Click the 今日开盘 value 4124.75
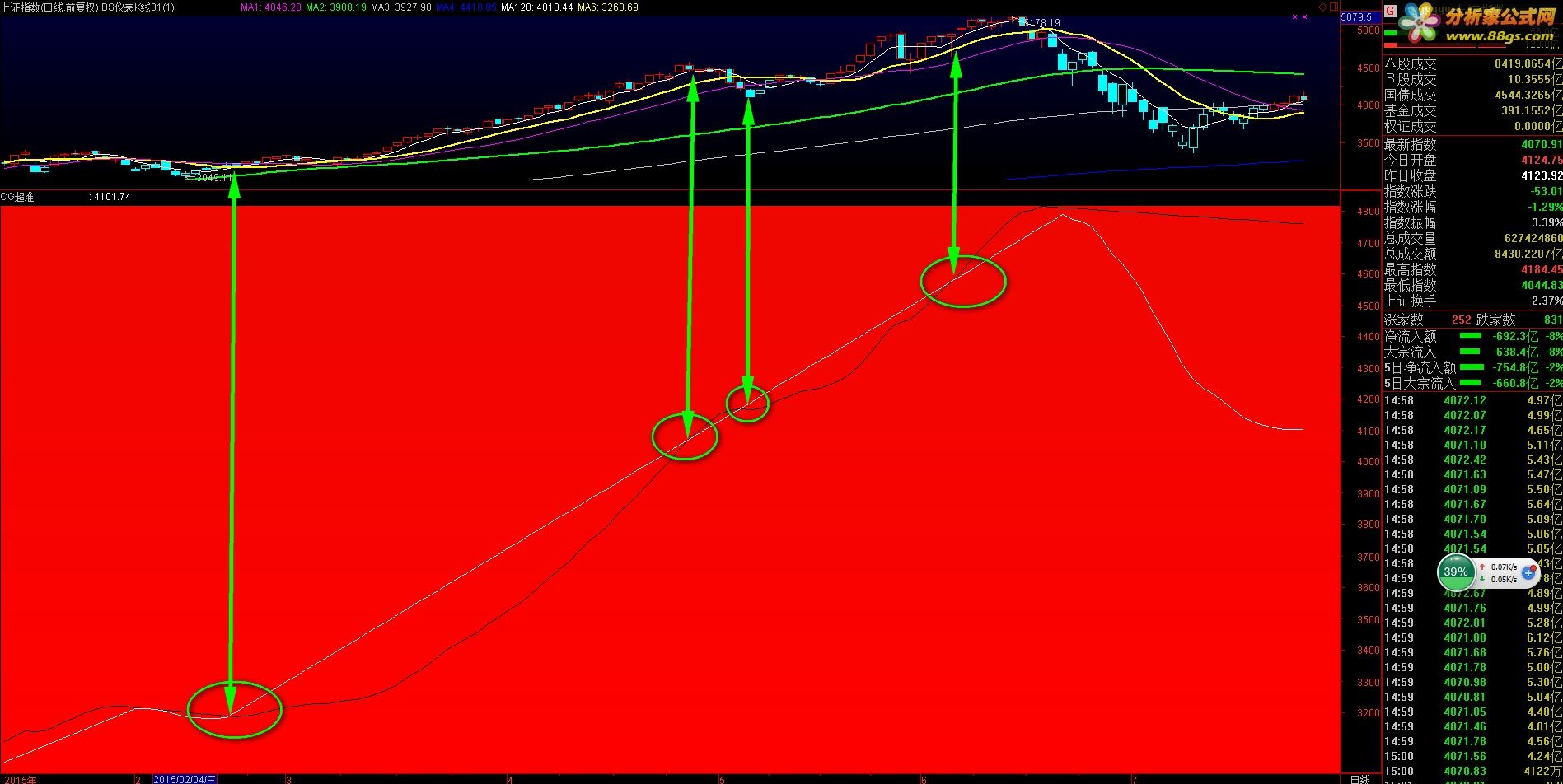The height and width of the screenshot is (784, 1563). coord(1542,160)
